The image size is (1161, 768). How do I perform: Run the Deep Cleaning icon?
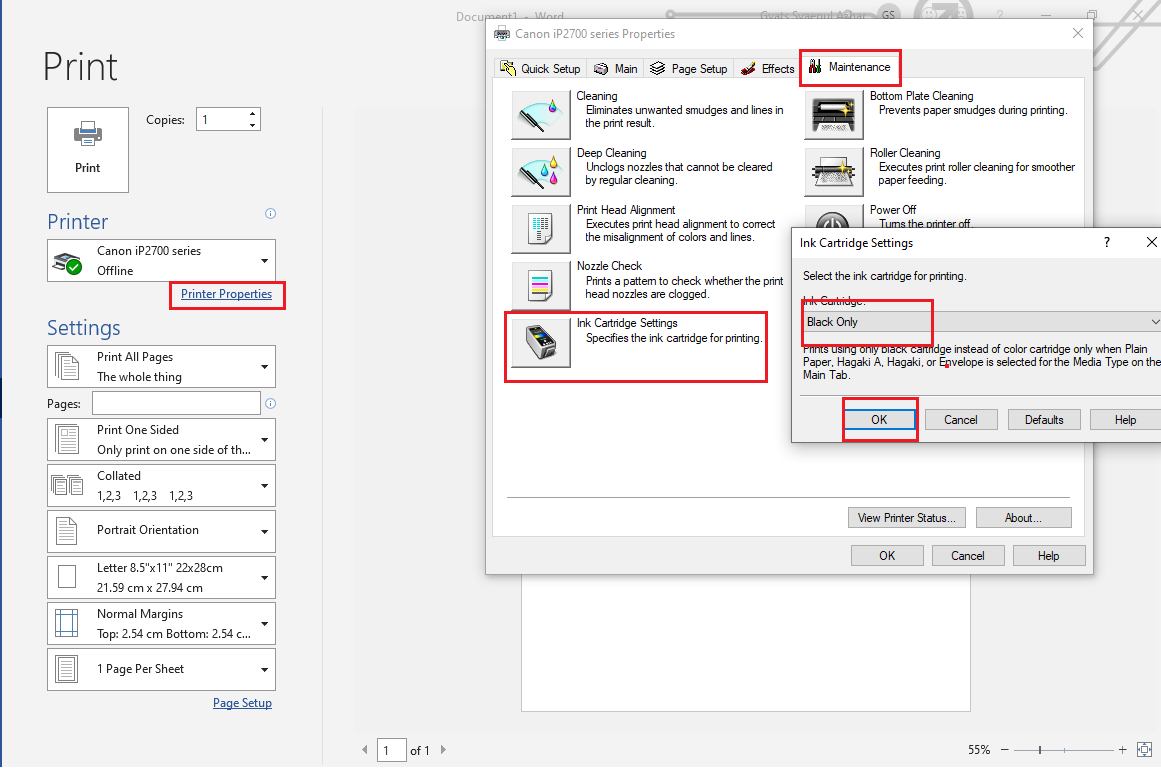(x=541, y=172)
